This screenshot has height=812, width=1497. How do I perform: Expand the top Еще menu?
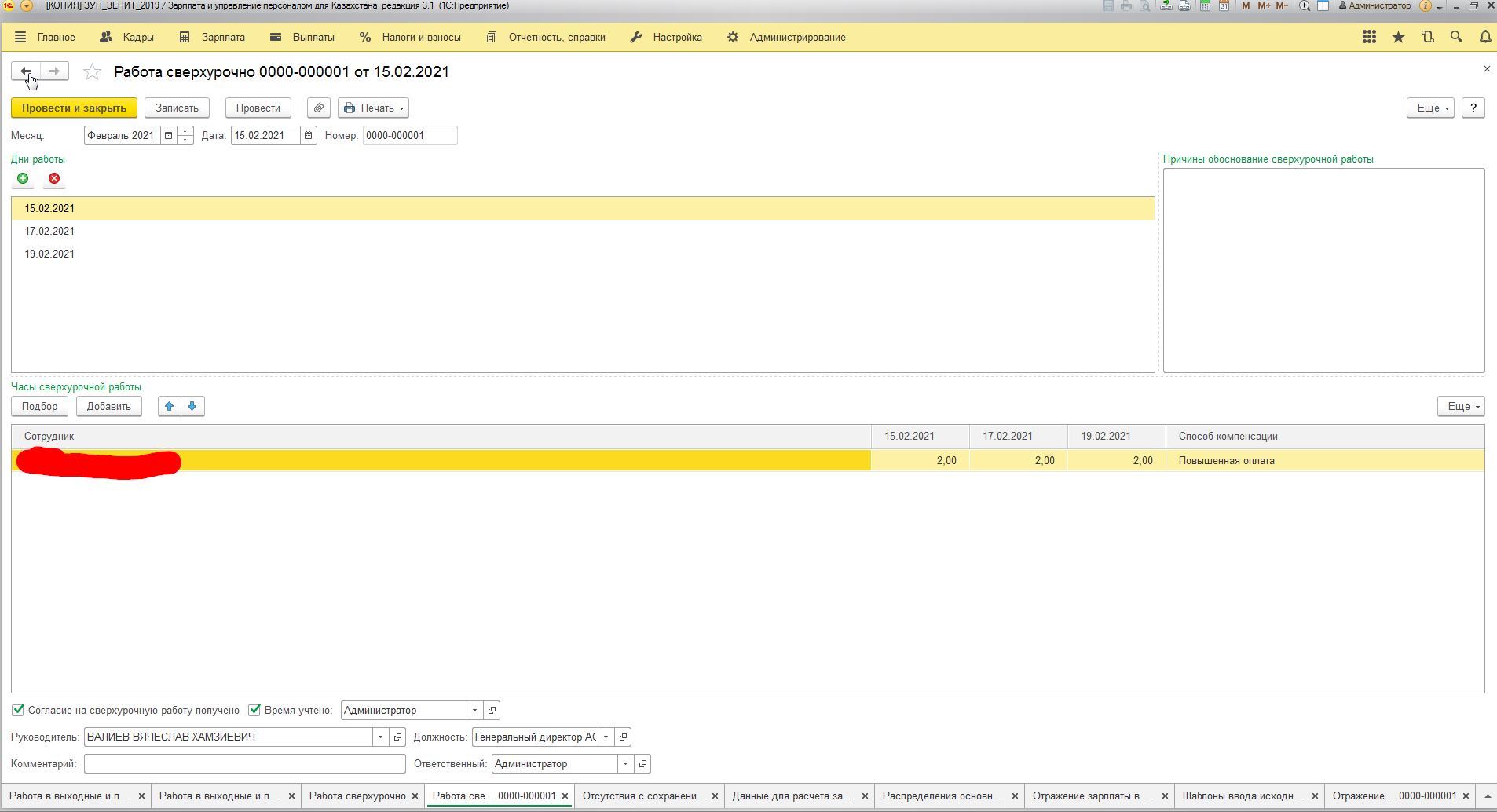1430,108
